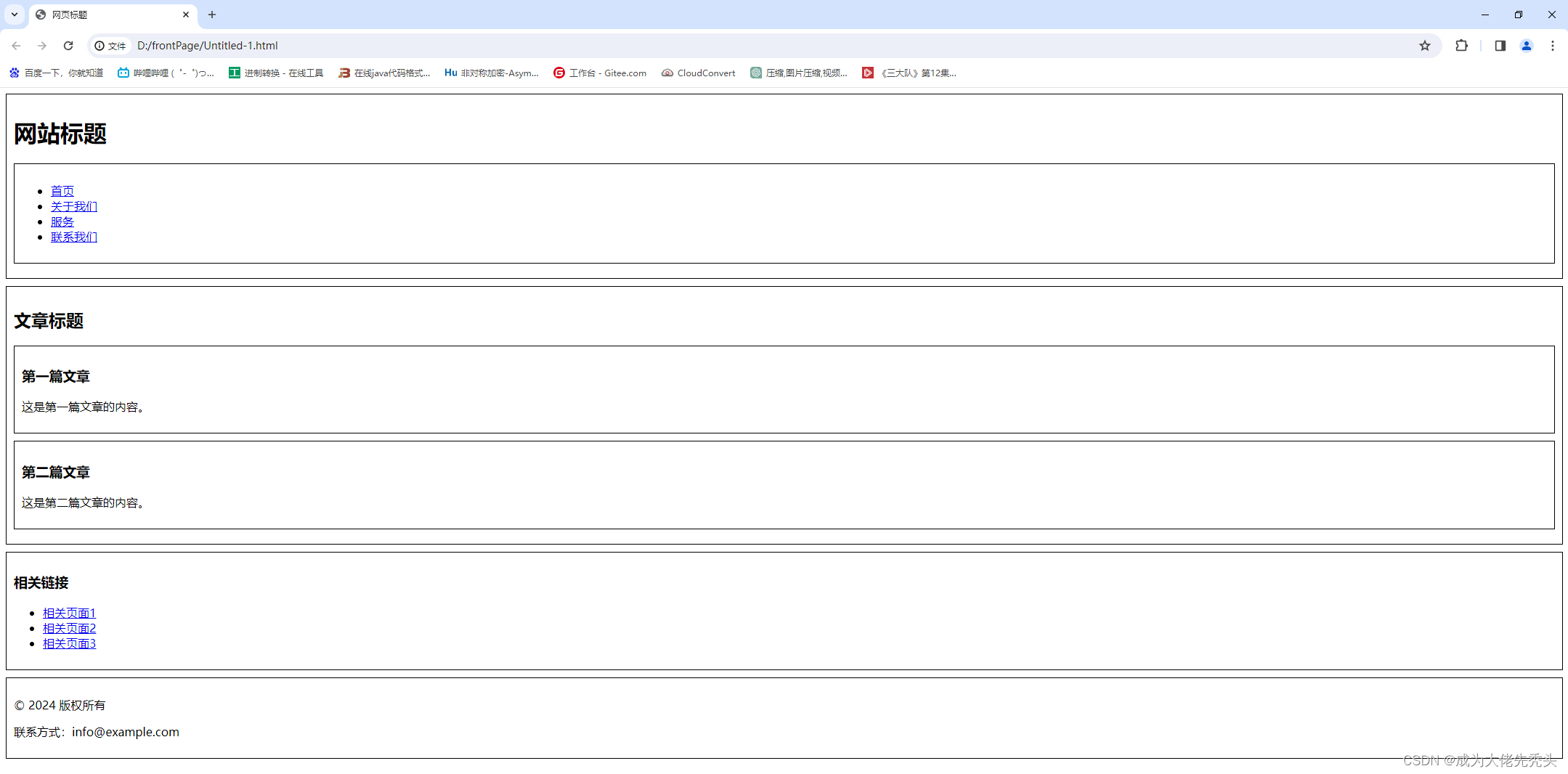The width and height of the screenshot is (1568, 774).
Task: Open the 相关页面3 link
Action: [x=69, y=643]
